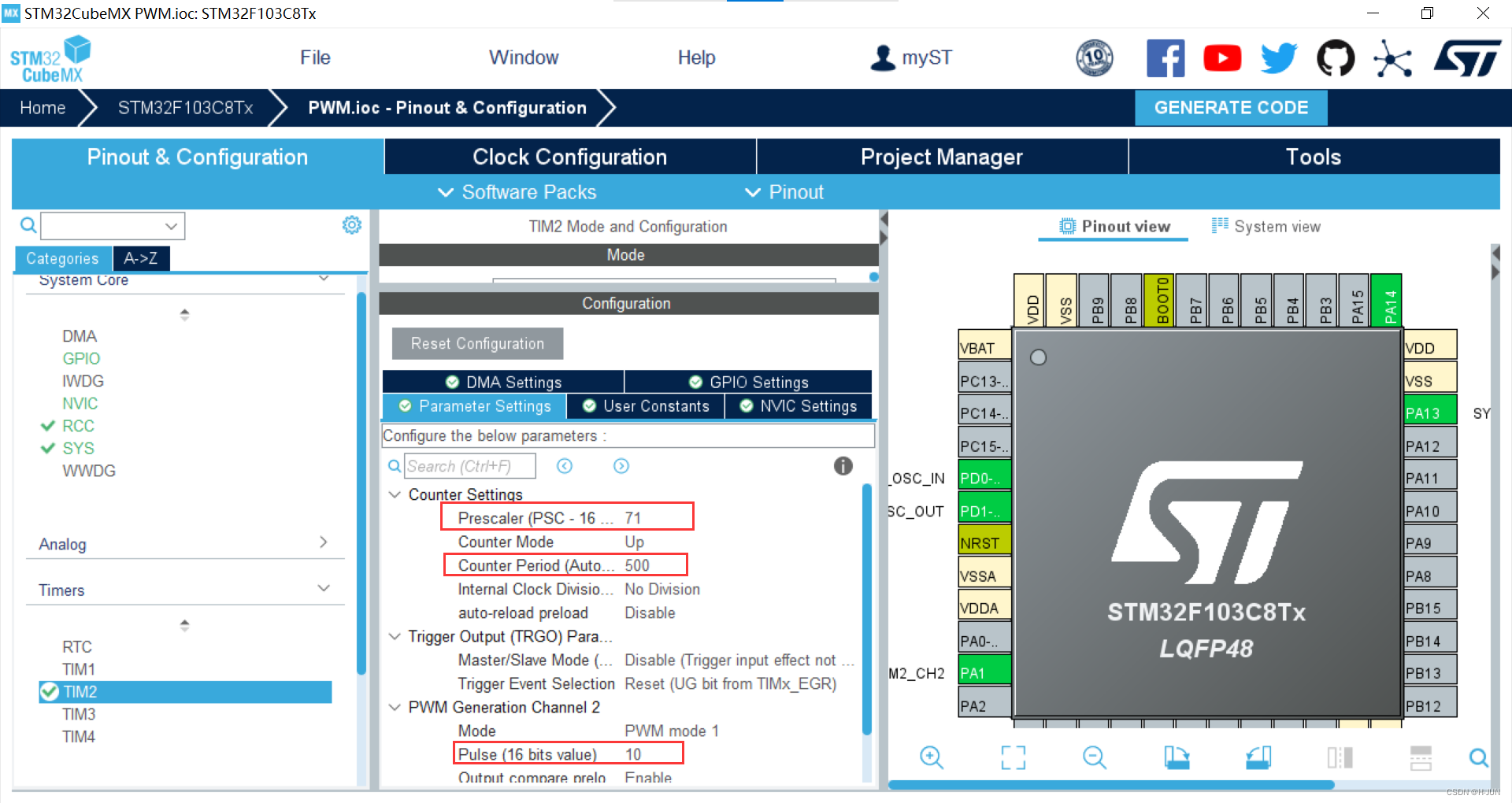Open the YouTube icon link
Viewport: 1512px width, 803px height.
click(1222, 58)
